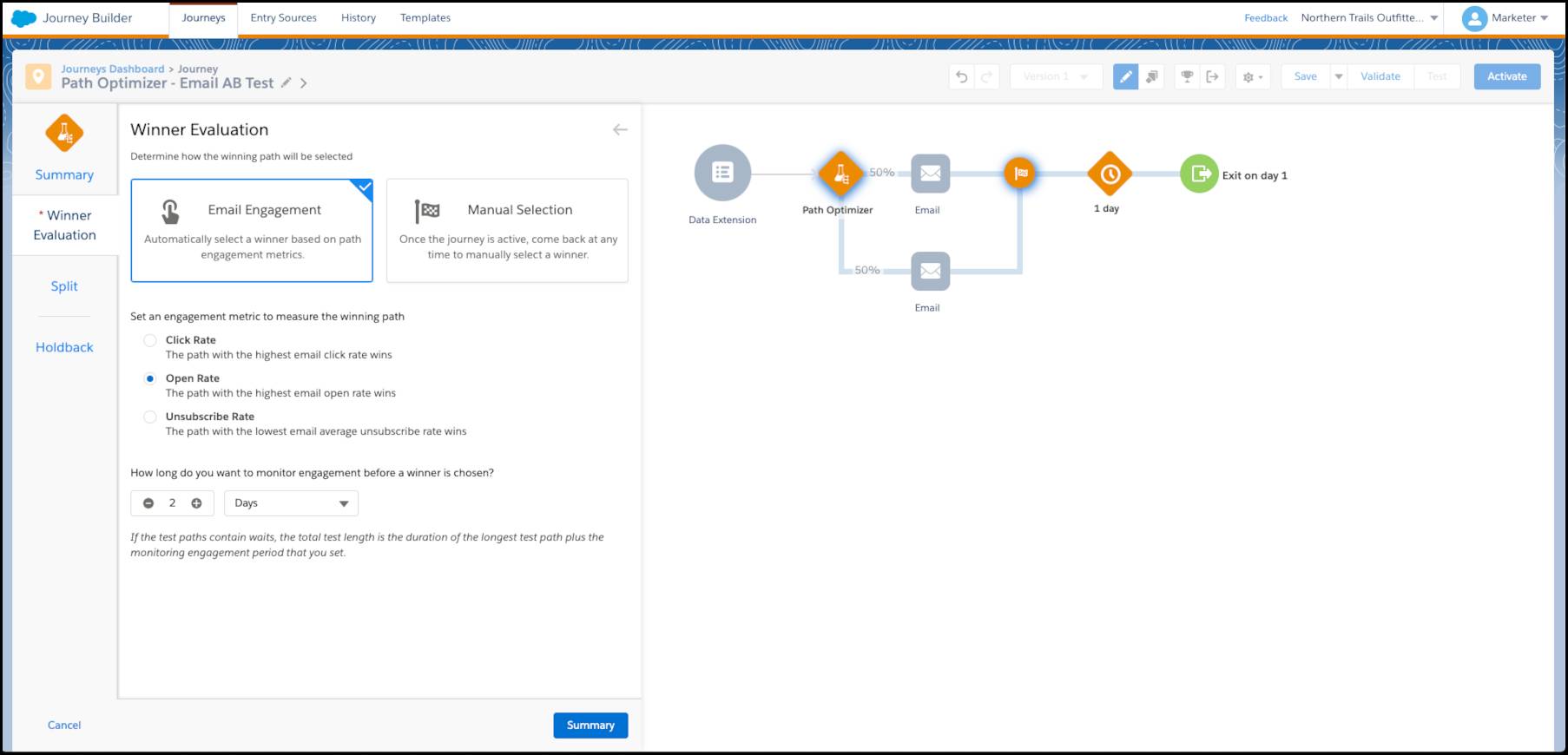Open the Marketer user menu arrow
The width and height of the screenshot is (1568, 755).
[1544, 18]
